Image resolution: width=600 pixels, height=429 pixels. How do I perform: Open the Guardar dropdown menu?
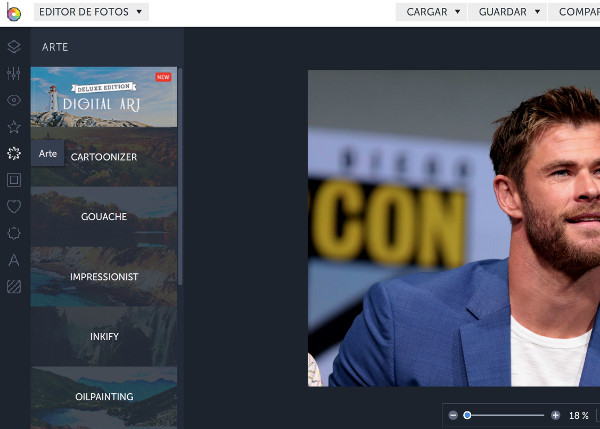click(x=509, y=12)
